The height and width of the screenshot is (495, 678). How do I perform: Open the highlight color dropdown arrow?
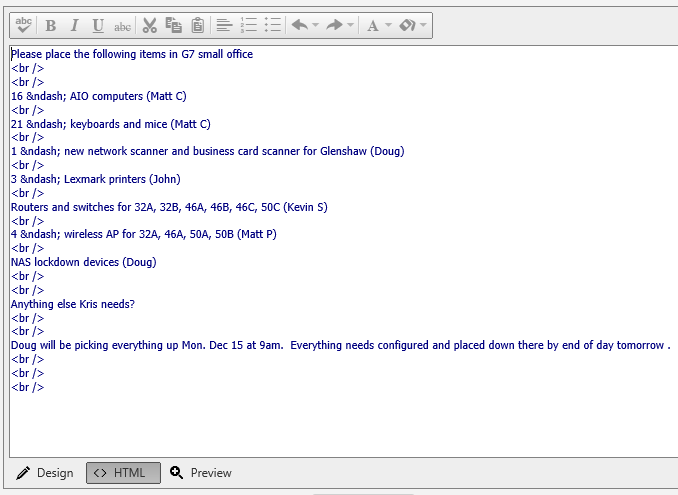pos(423,26)
